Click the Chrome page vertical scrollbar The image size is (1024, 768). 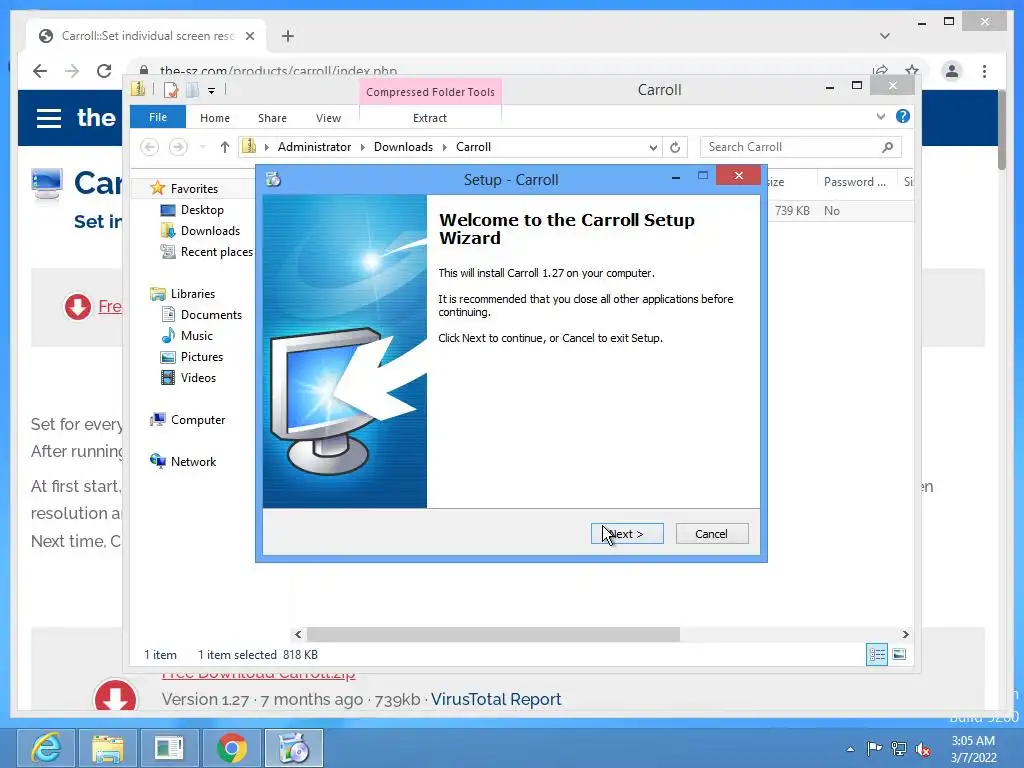(x=1002, y=131)
